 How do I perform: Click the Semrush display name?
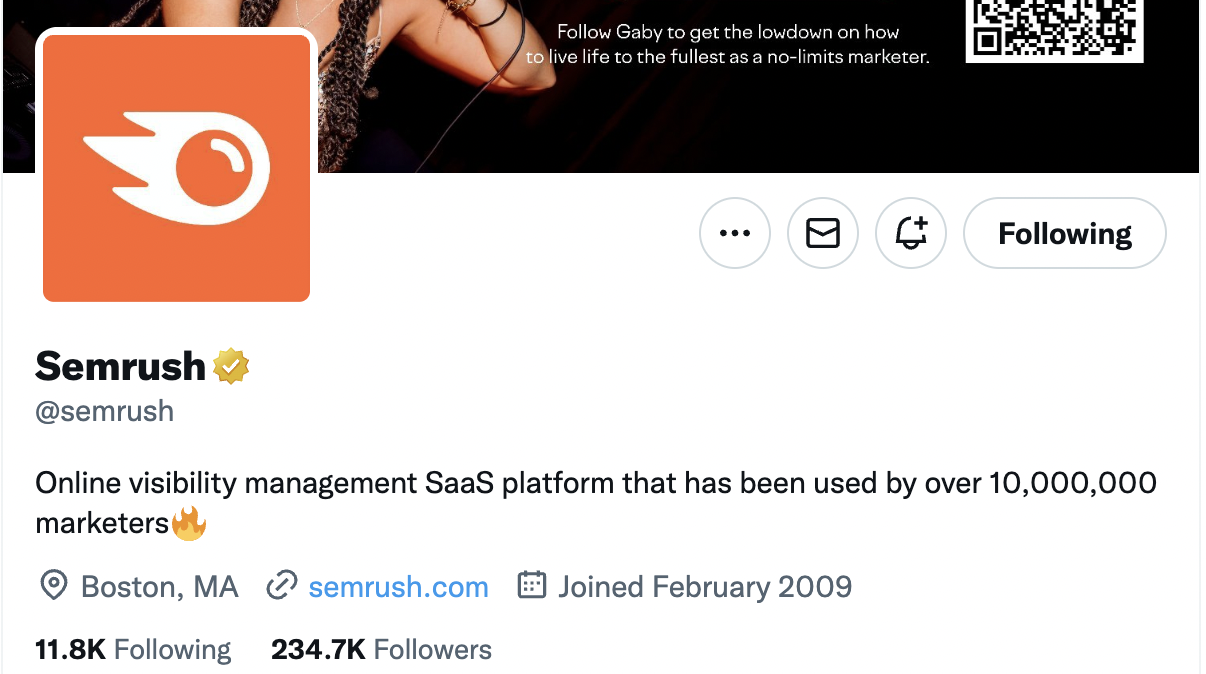point(120,367)
